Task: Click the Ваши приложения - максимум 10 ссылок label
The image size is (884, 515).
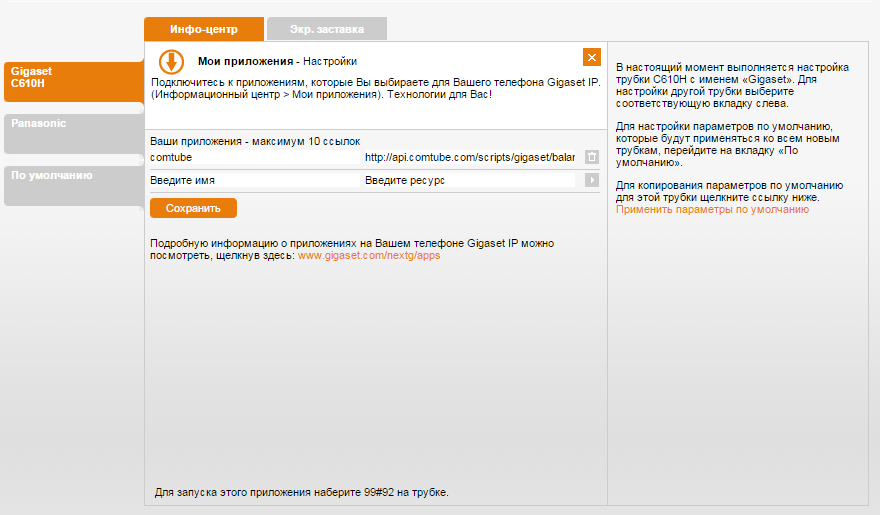Action: tap(254, 142)
